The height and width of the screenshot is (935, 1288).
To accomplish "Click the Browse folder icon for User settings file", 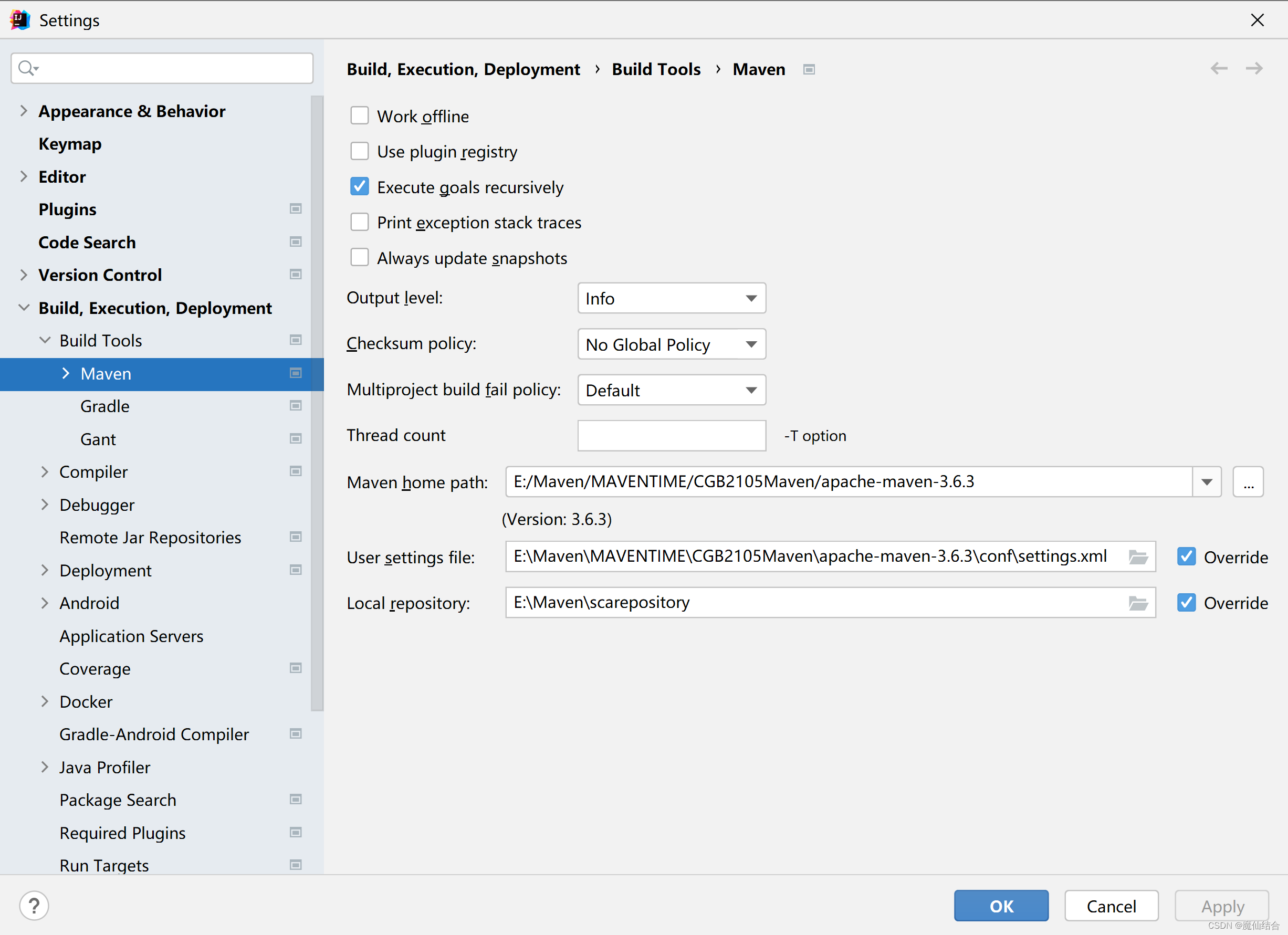I will [1139, 557].
